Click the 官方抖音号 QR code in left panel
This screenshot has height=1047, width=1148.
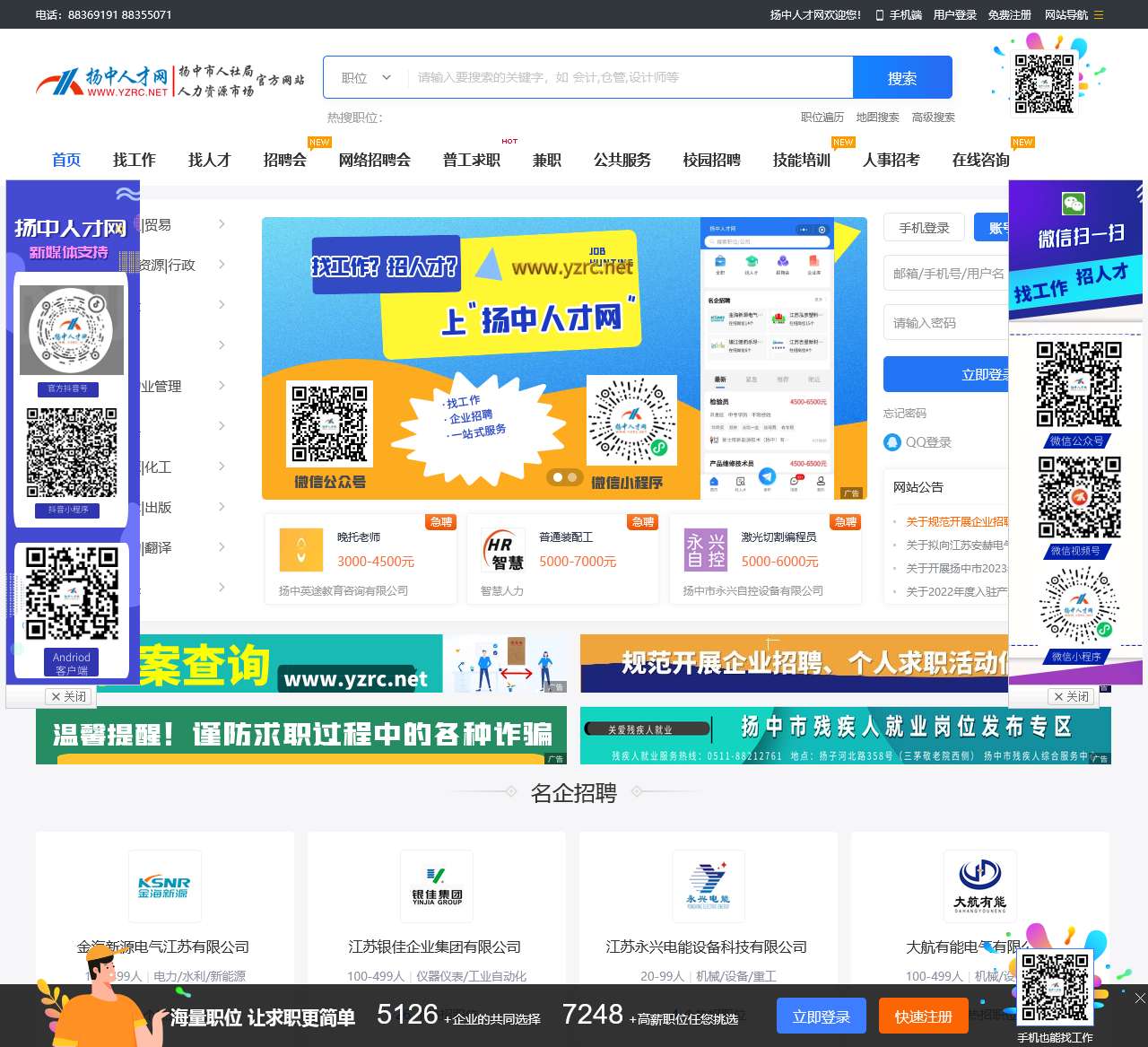pyautogui.click(x=72, y=330)
